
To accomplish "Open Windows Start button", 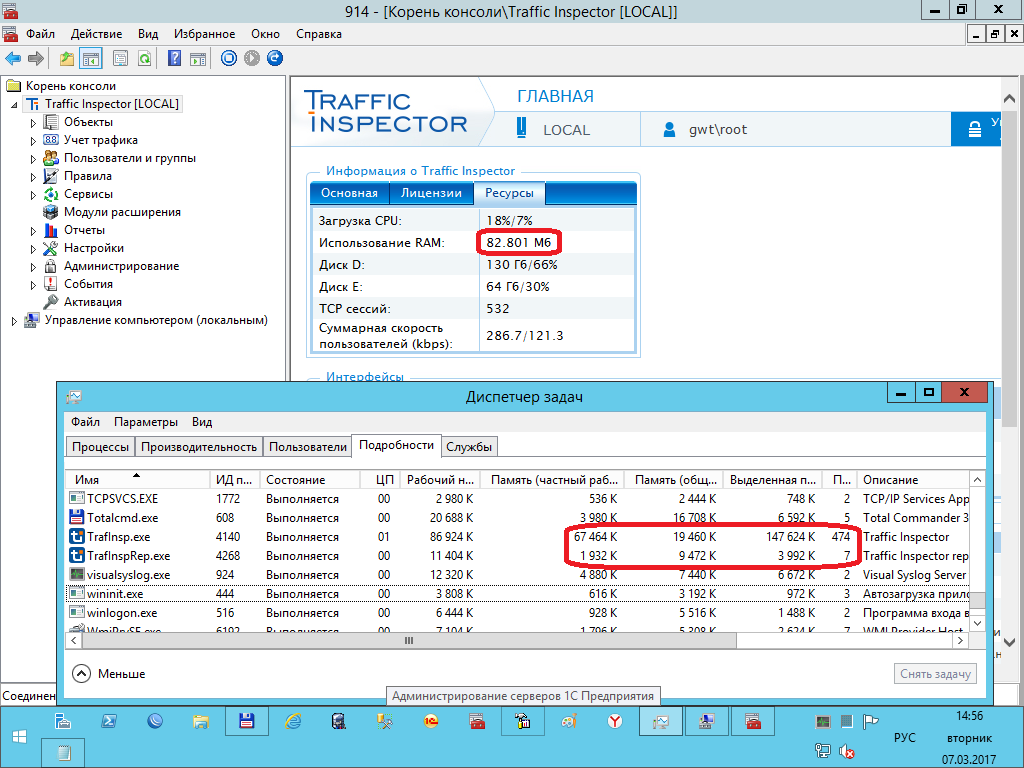I will (x=20, y=737).
